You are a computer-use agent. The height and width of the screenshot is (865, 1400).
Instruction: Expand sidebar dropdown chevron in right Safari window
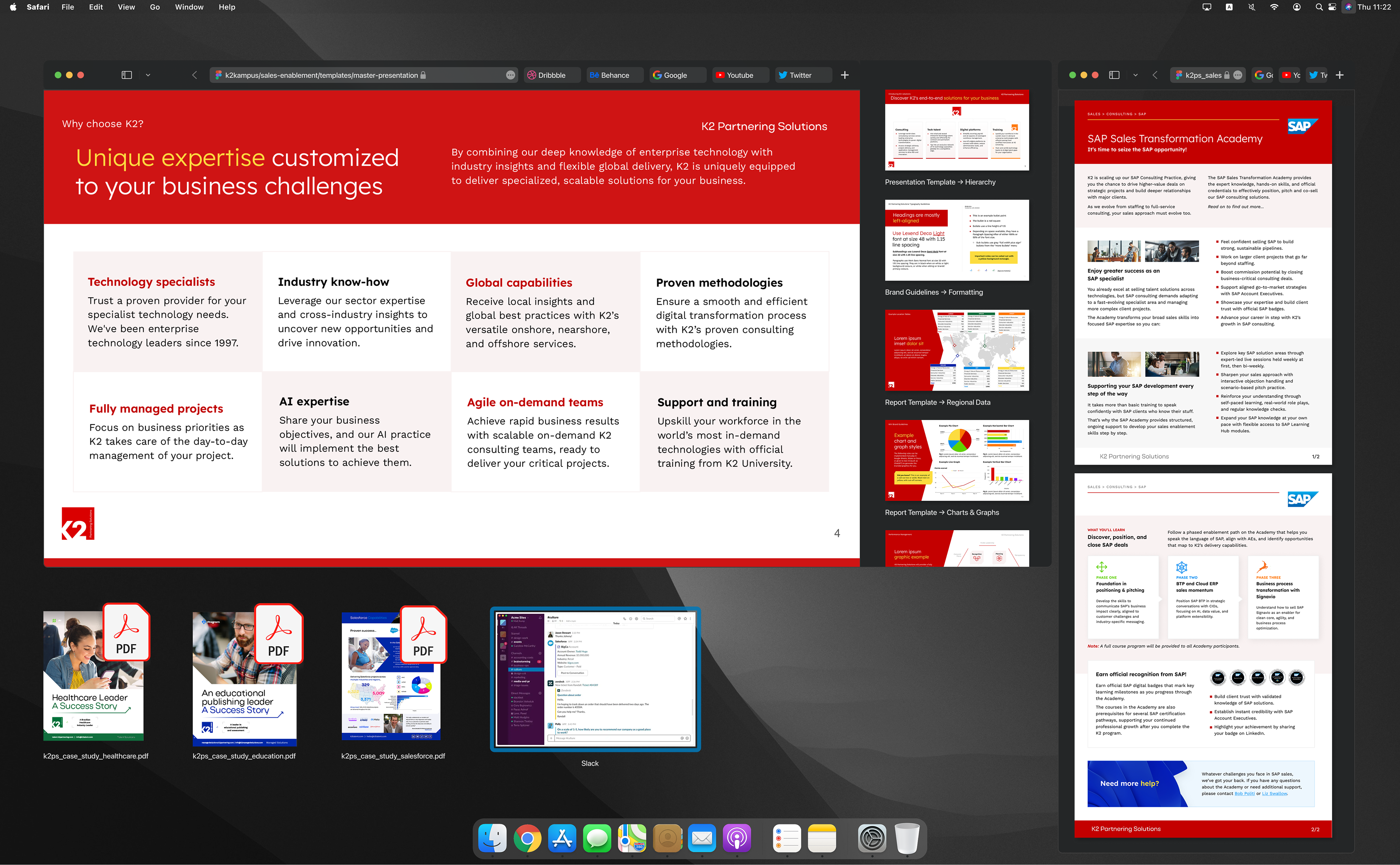1135,75
